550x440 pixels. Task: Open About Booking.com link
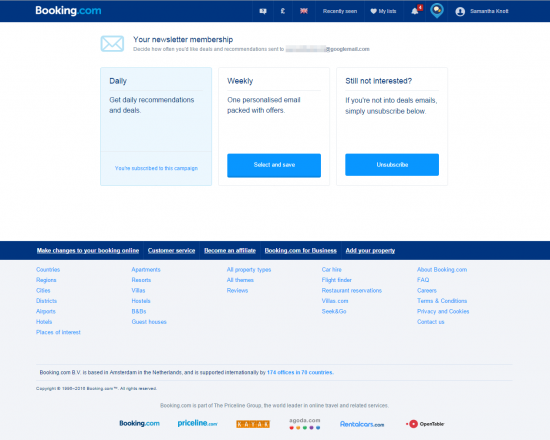point(442,269)
